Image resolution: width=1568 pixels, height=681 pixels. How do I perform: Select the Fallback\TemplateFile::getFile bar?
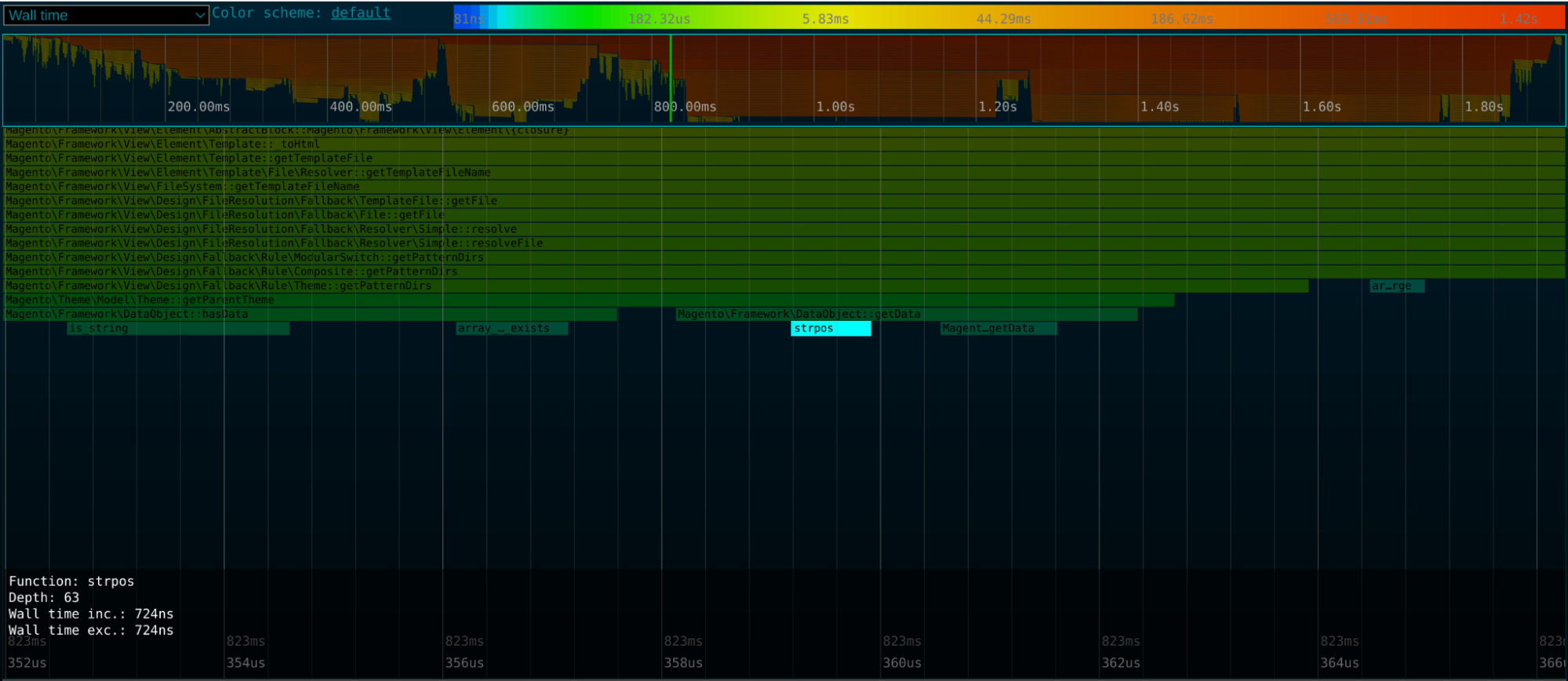[x=784, y=201]
